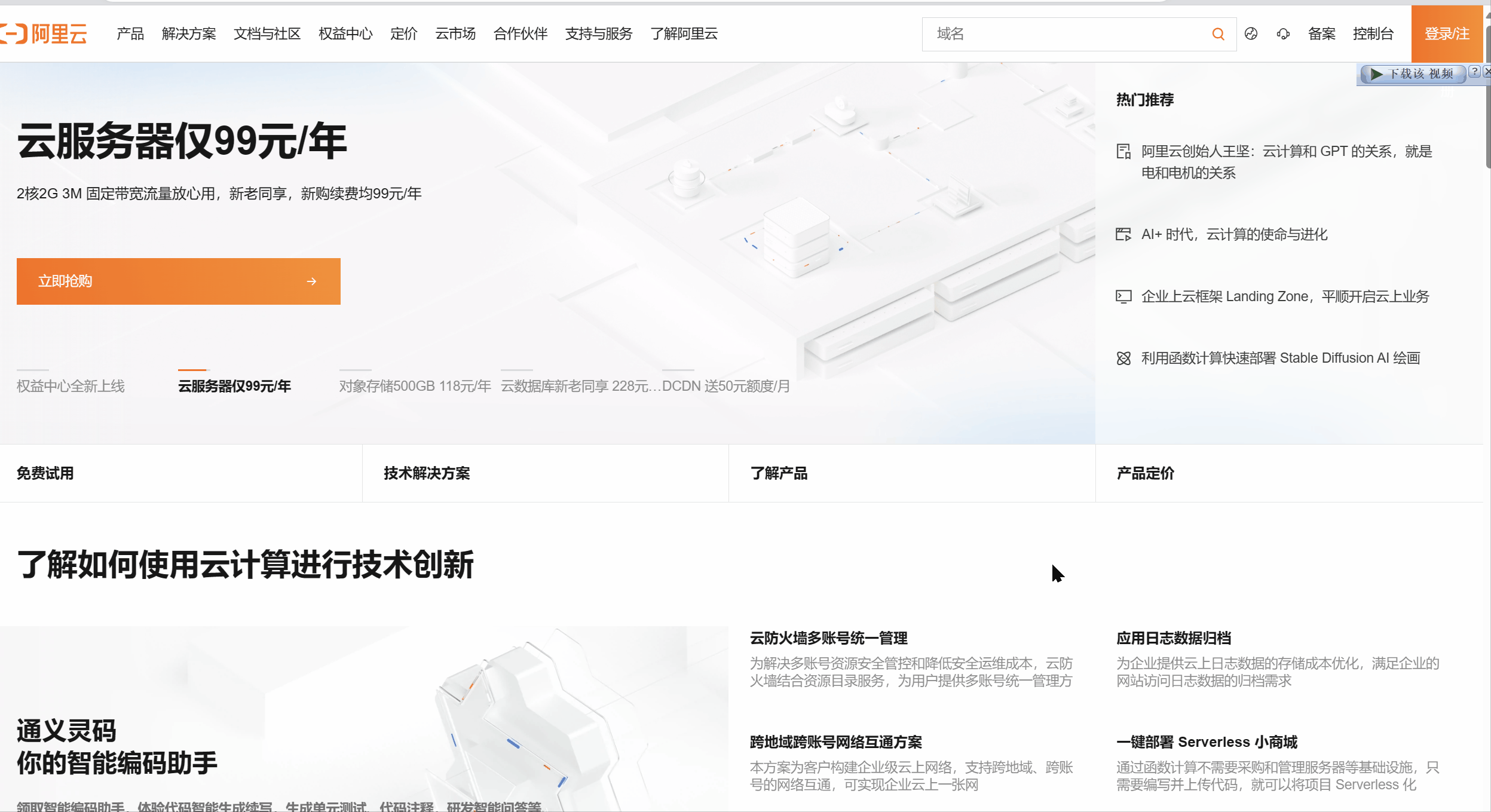
Task: Expand the 了解阿里云 menu
Action: pyautogui.click(x=684, y=34)
